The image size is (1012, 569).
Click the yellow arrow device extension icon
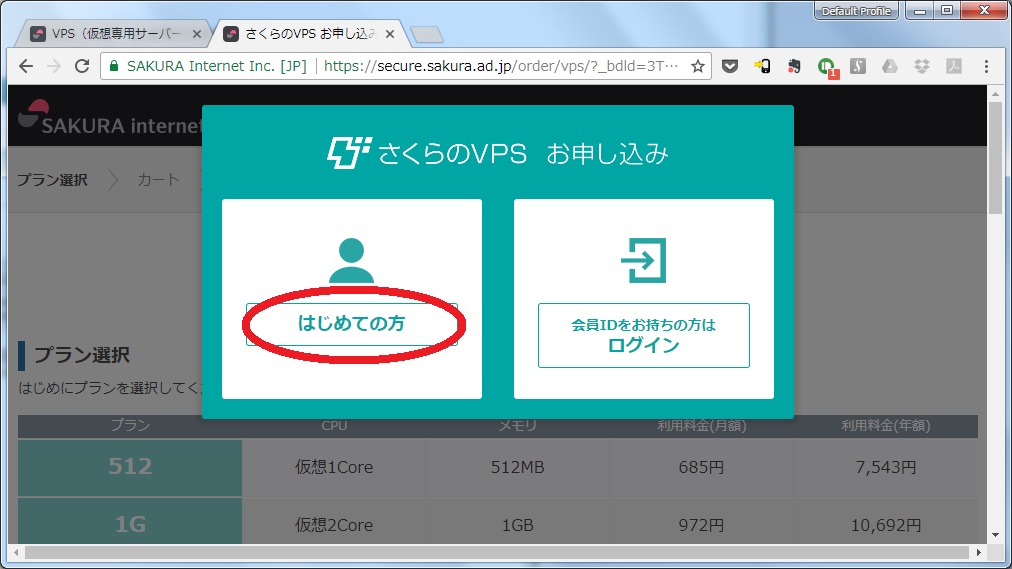pos(762,66)
